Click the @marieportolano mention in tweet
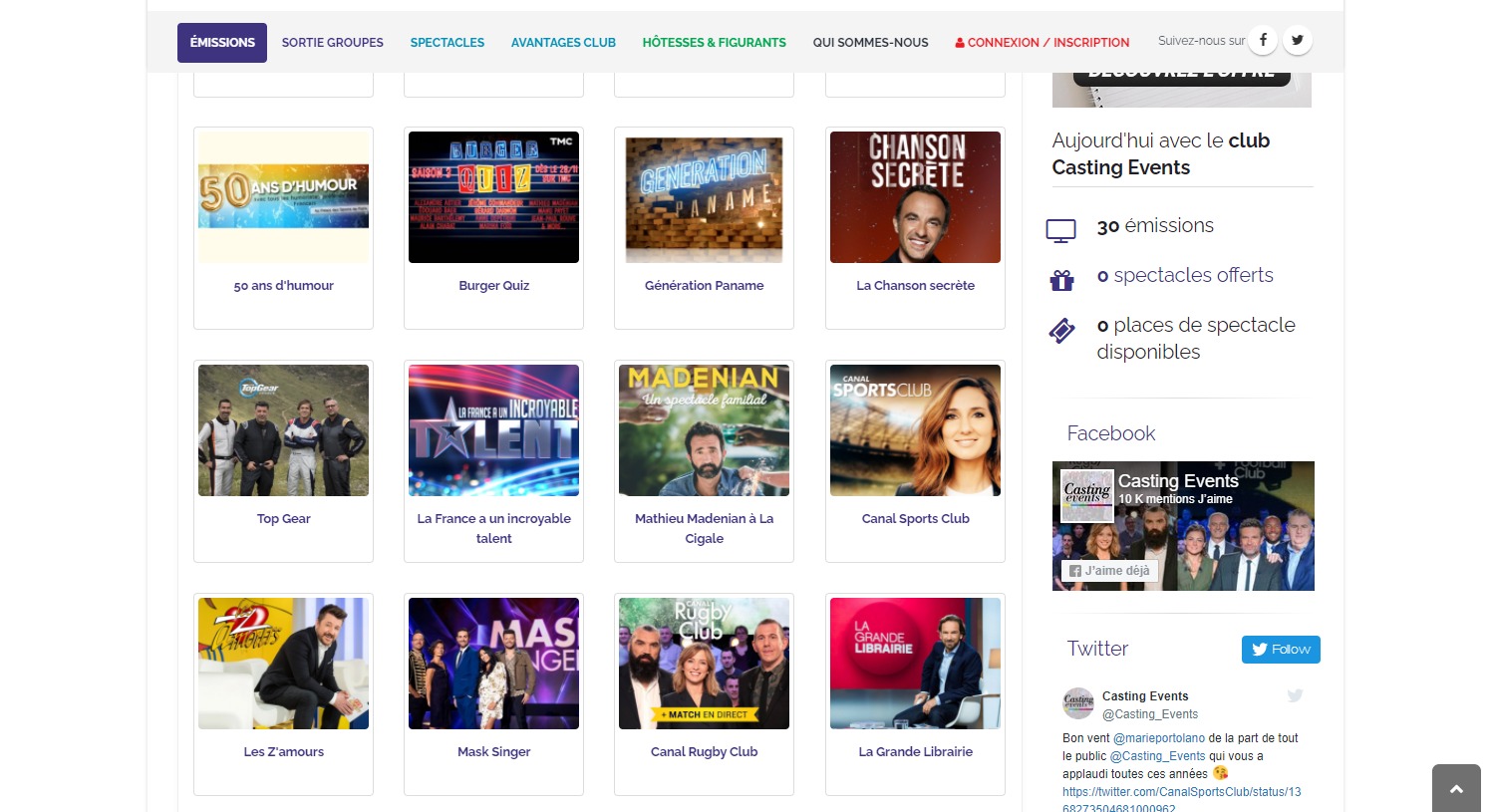This screenshot has width=1491, height=812. click(x=1159, y=738)
